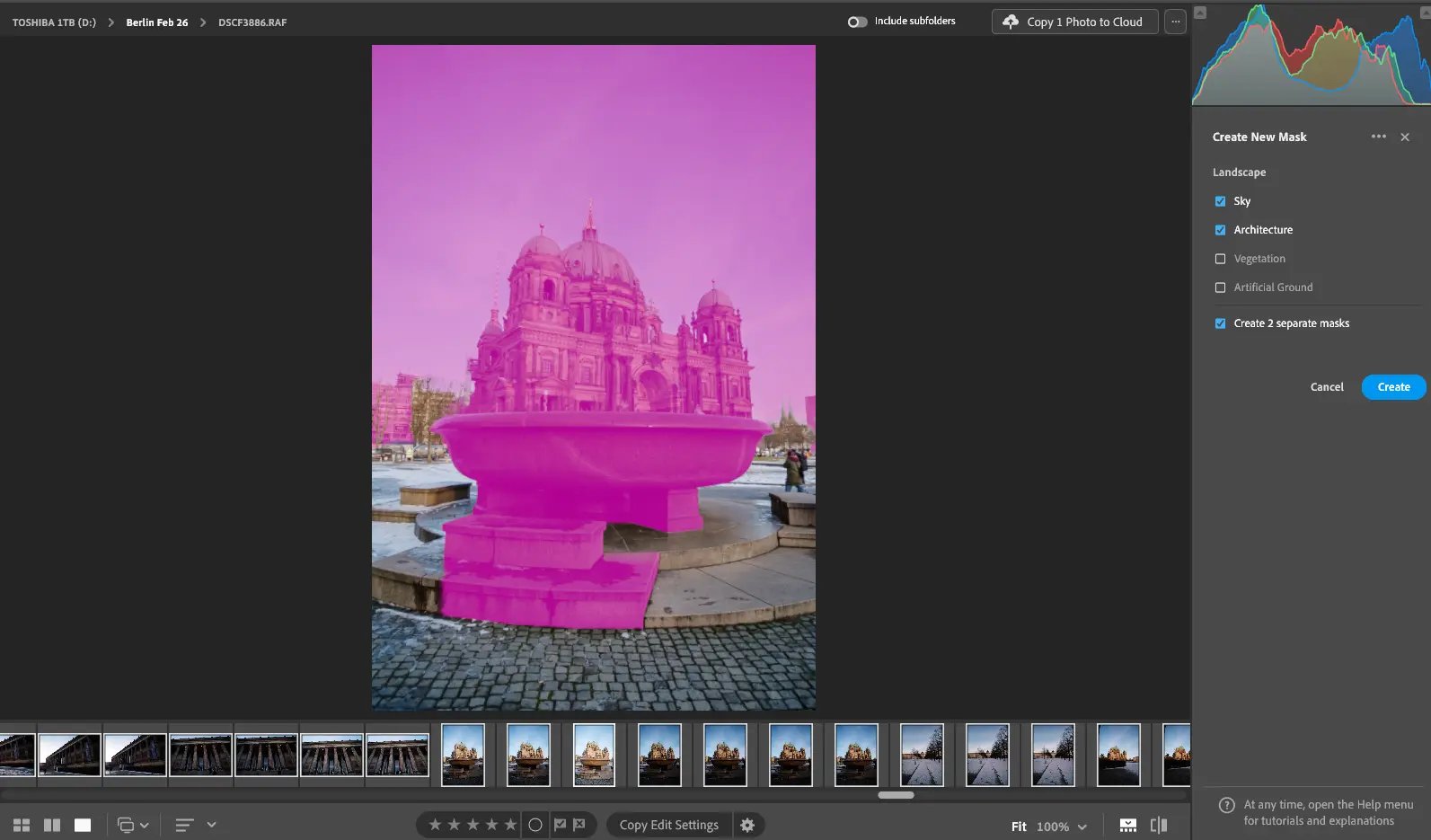
Task: Toggle the left histogram clipping indicator
Action: pyautogui.click(x=1200, y=13)
